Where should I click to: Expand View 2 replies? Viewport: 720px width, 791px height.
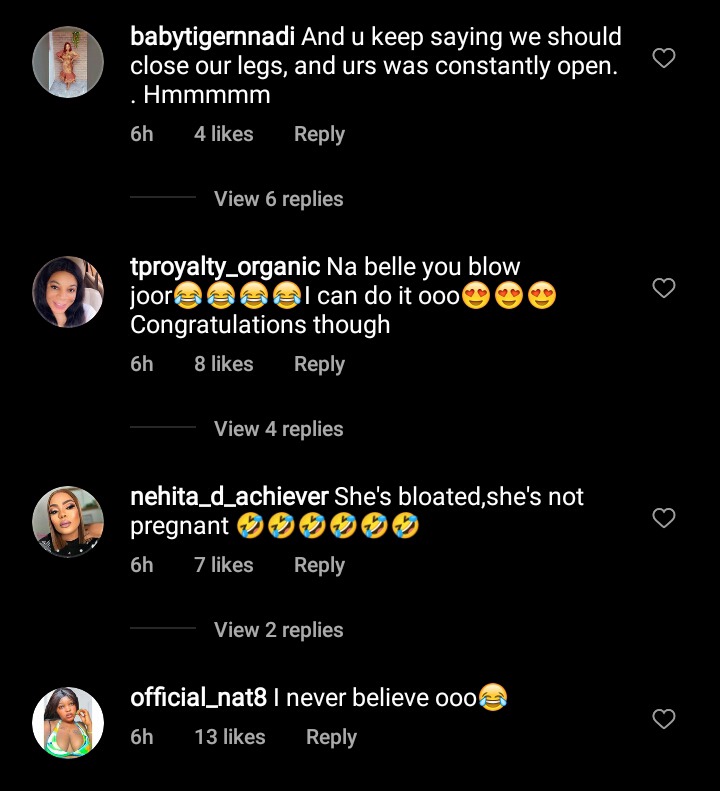pos(278,630)
